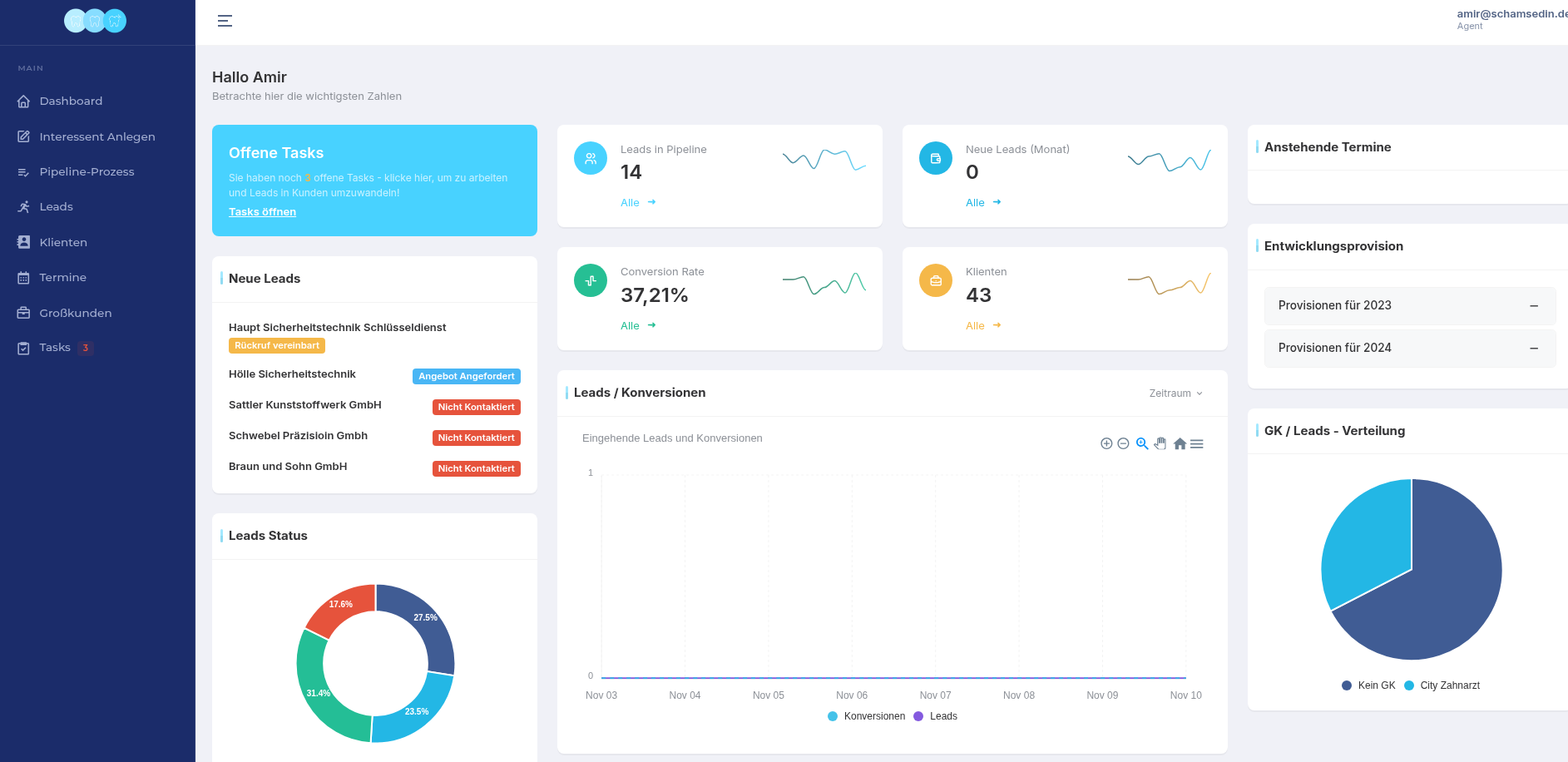Viewport: 1568px width, 762px height.
Task: Hide the Kein GK slice via its legend entry
Action: [x=1367, y=685]
